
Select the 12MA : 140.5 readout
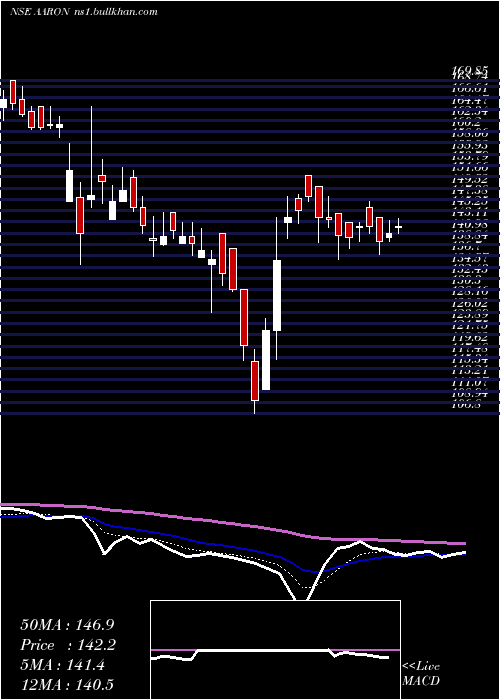click(68, 685)
